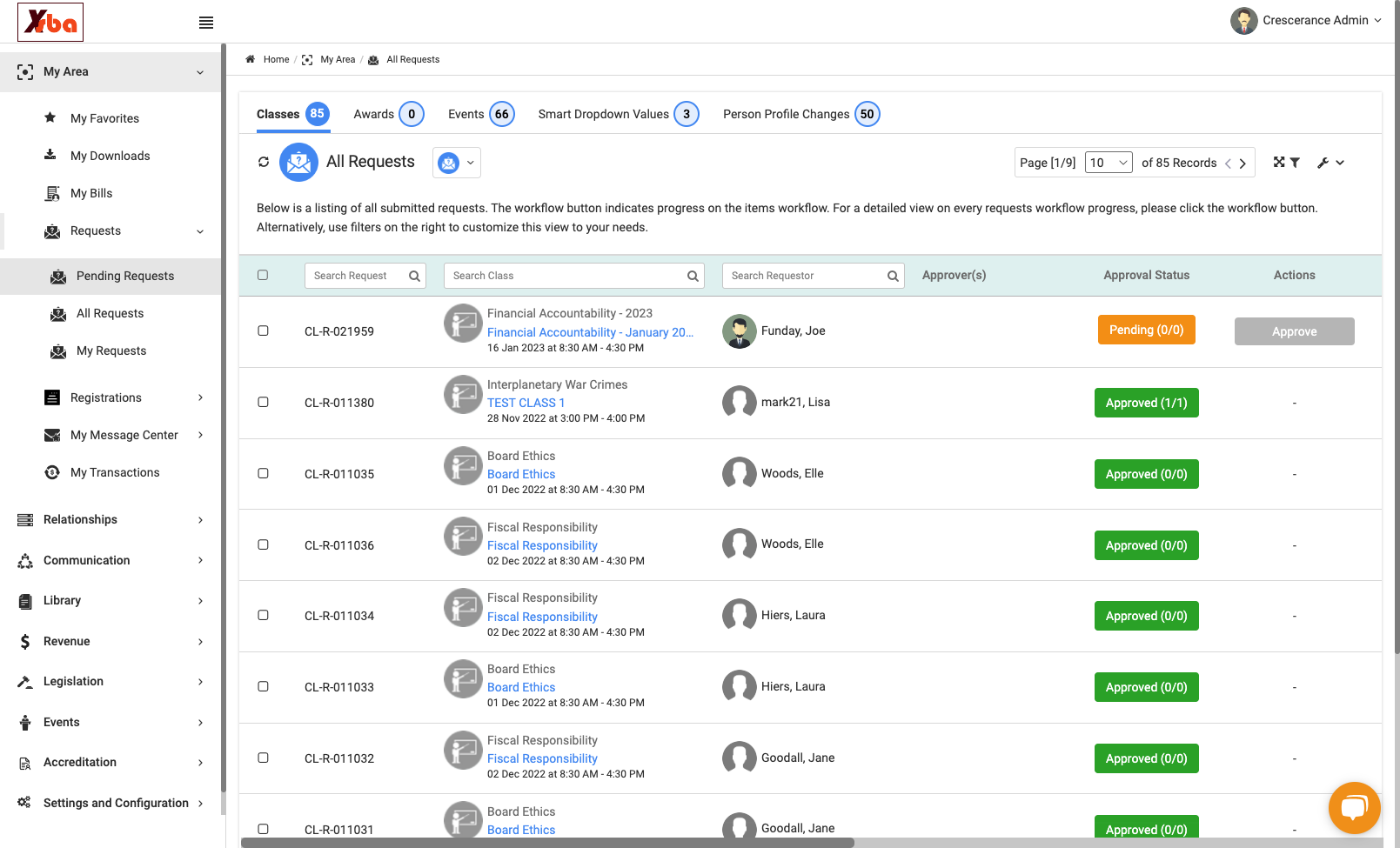Open Smart Dropdown Values tab
Image resolution: width=1400 pixels, height=848 pixels.
tap(619, 114)
